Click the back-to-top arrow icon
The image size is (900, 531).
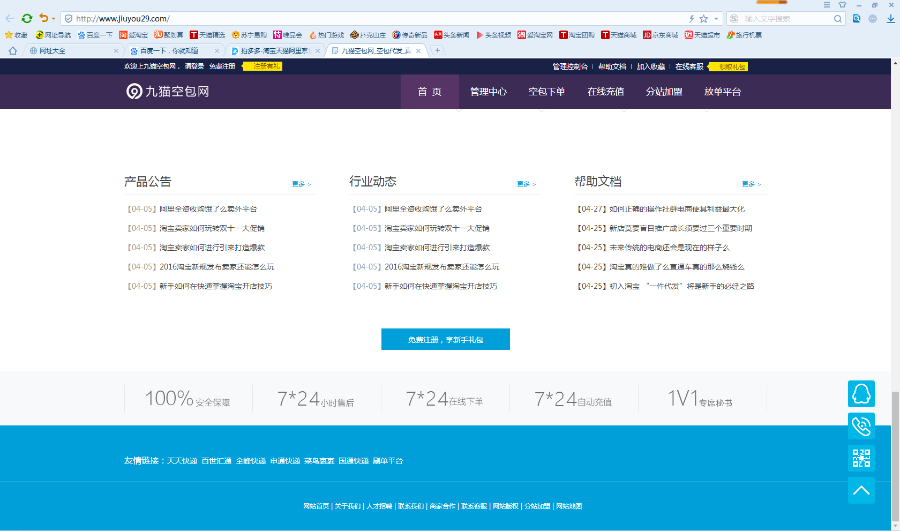pos(861,490)
